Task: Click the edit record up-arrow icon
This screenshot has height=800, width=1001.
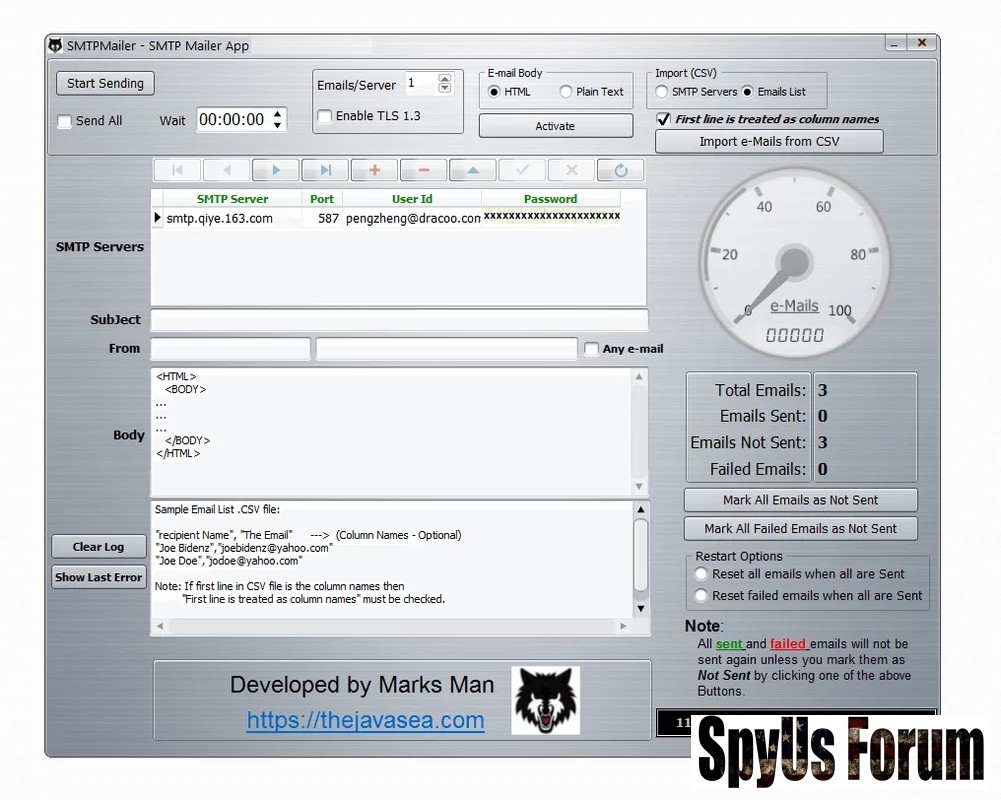Action: (x=473, y=170)
